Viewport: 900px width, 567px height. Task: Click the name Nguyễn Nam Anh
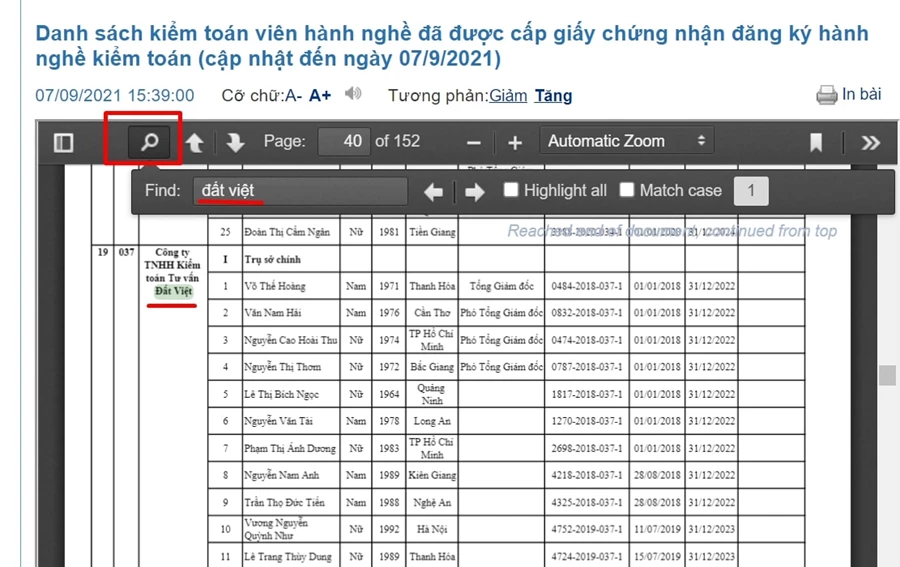(281, 475)
